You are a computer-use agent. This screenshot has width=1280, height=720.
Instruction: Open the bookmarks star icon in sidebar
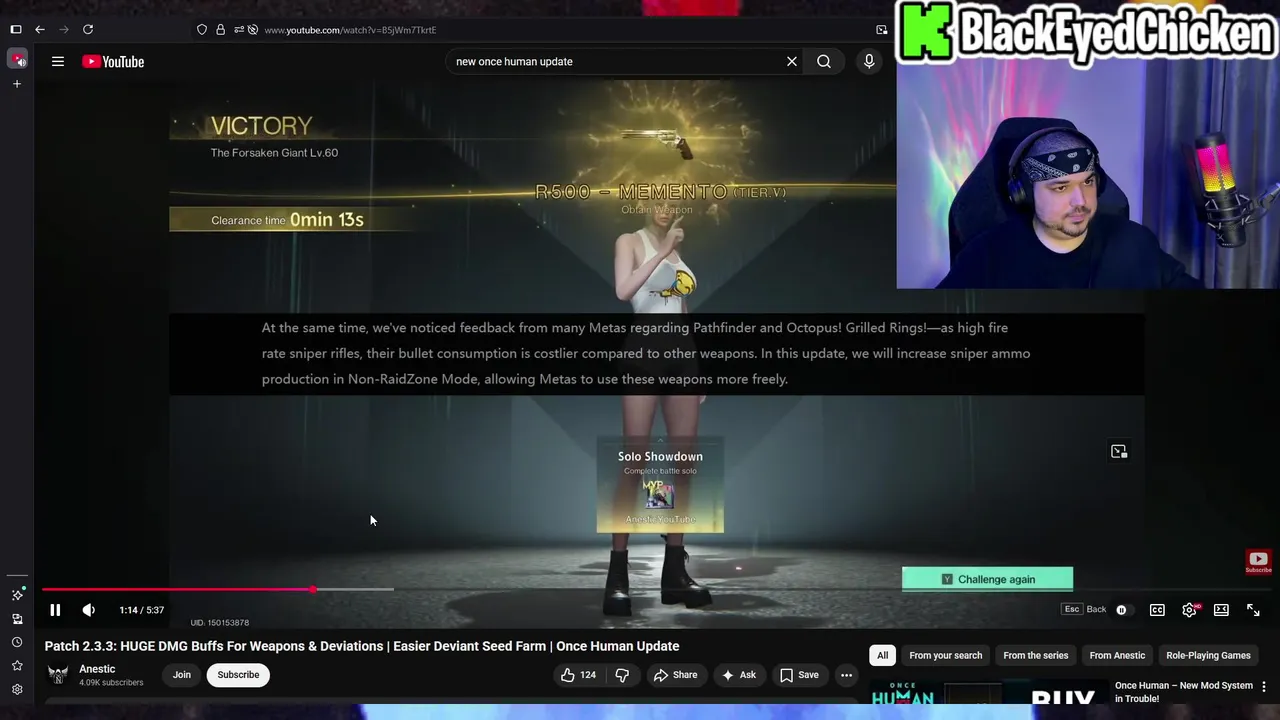[17, 666]
